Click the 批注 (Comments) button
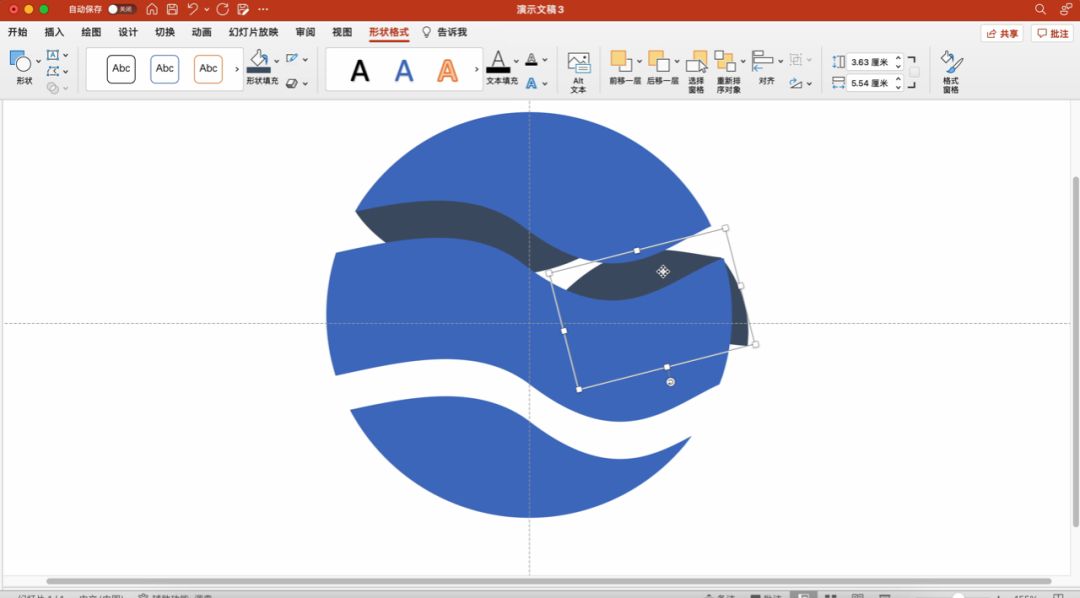Screen dimensions: 1080x598 pos(1052,33)
